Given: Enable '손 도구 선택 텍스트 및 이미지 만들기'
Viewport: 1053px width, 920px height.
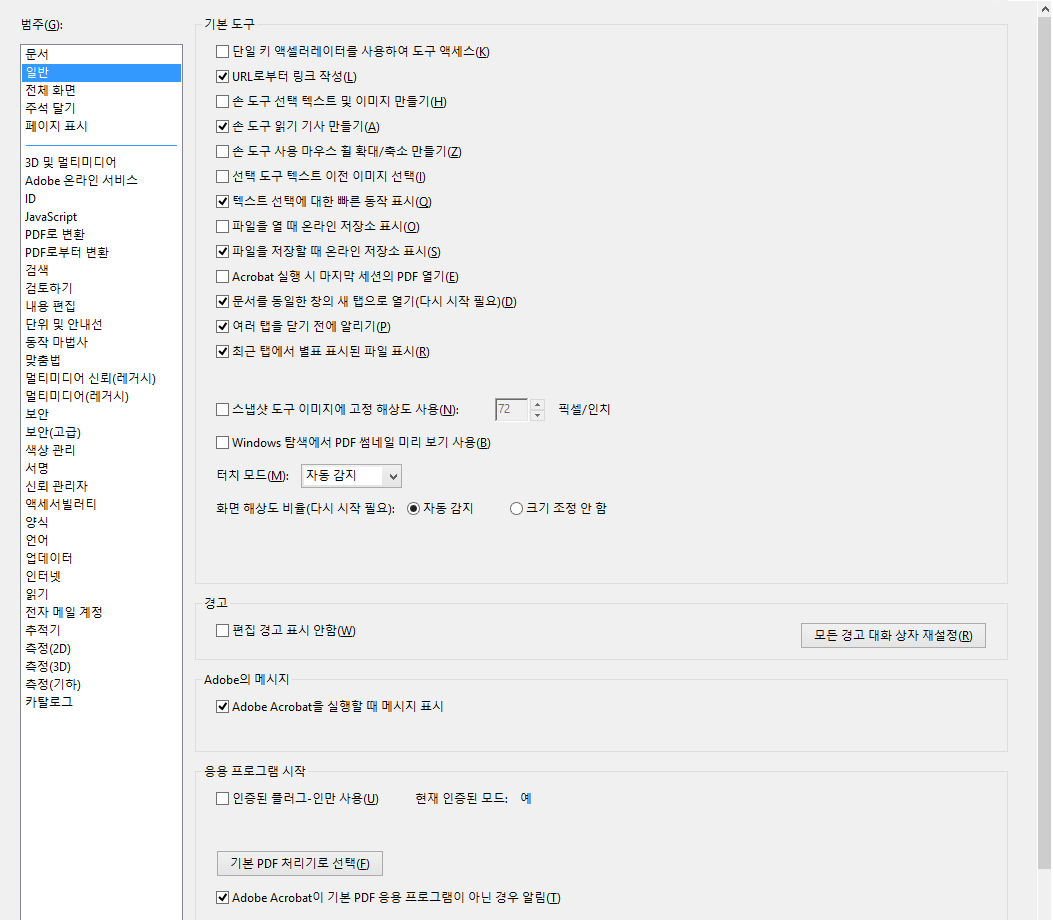Looking at the screenshot, I should (x=222, y=101).
